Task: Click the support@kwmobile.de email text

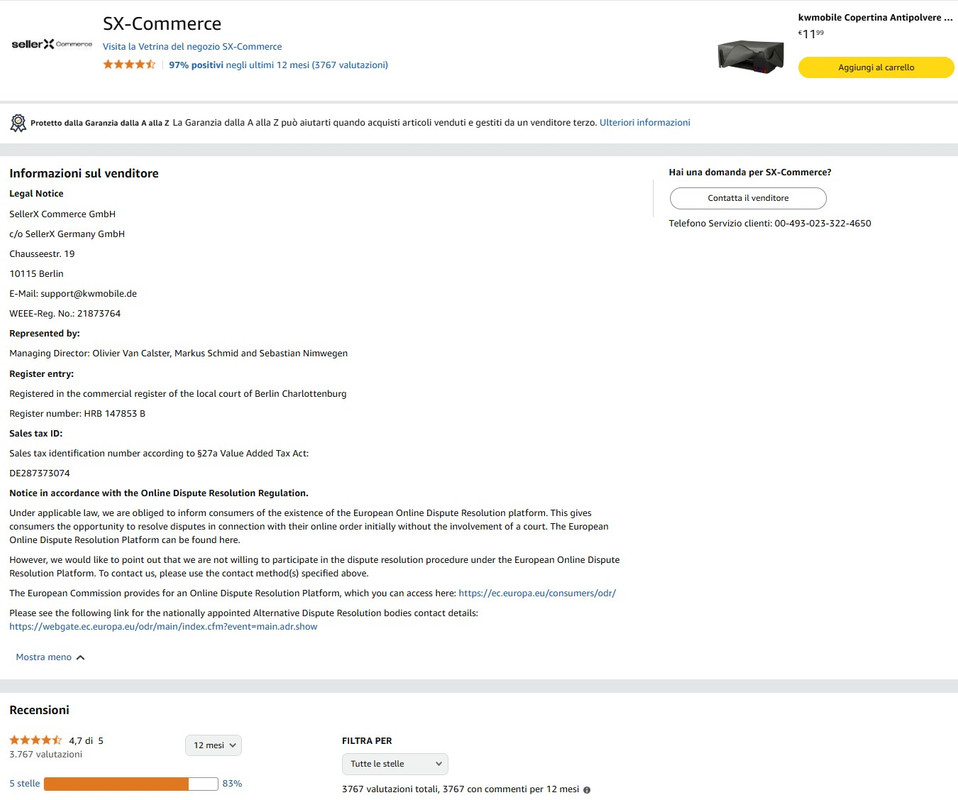Action: (x=89, y=293)
